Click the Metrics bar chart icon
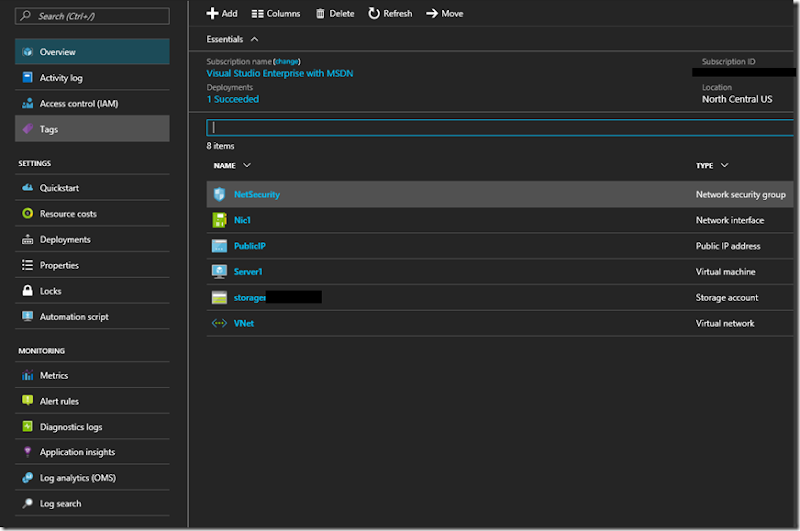 (x=28, y=375)
